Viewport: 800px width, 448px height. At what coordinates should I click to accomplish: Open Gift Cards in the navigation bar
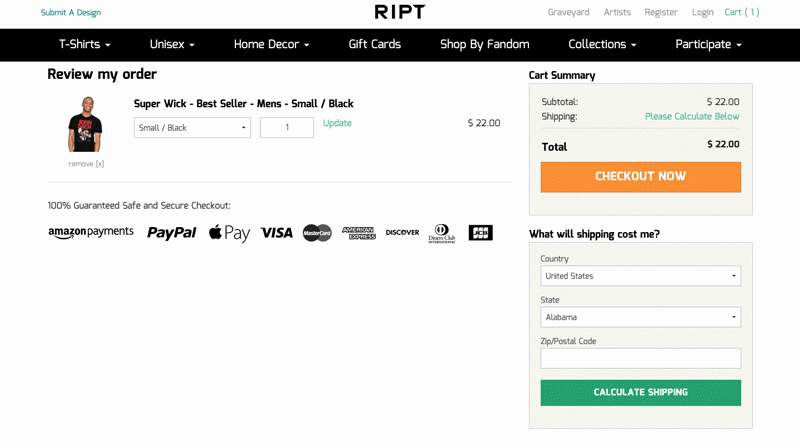pyautogui.click(x=374, y=44)
